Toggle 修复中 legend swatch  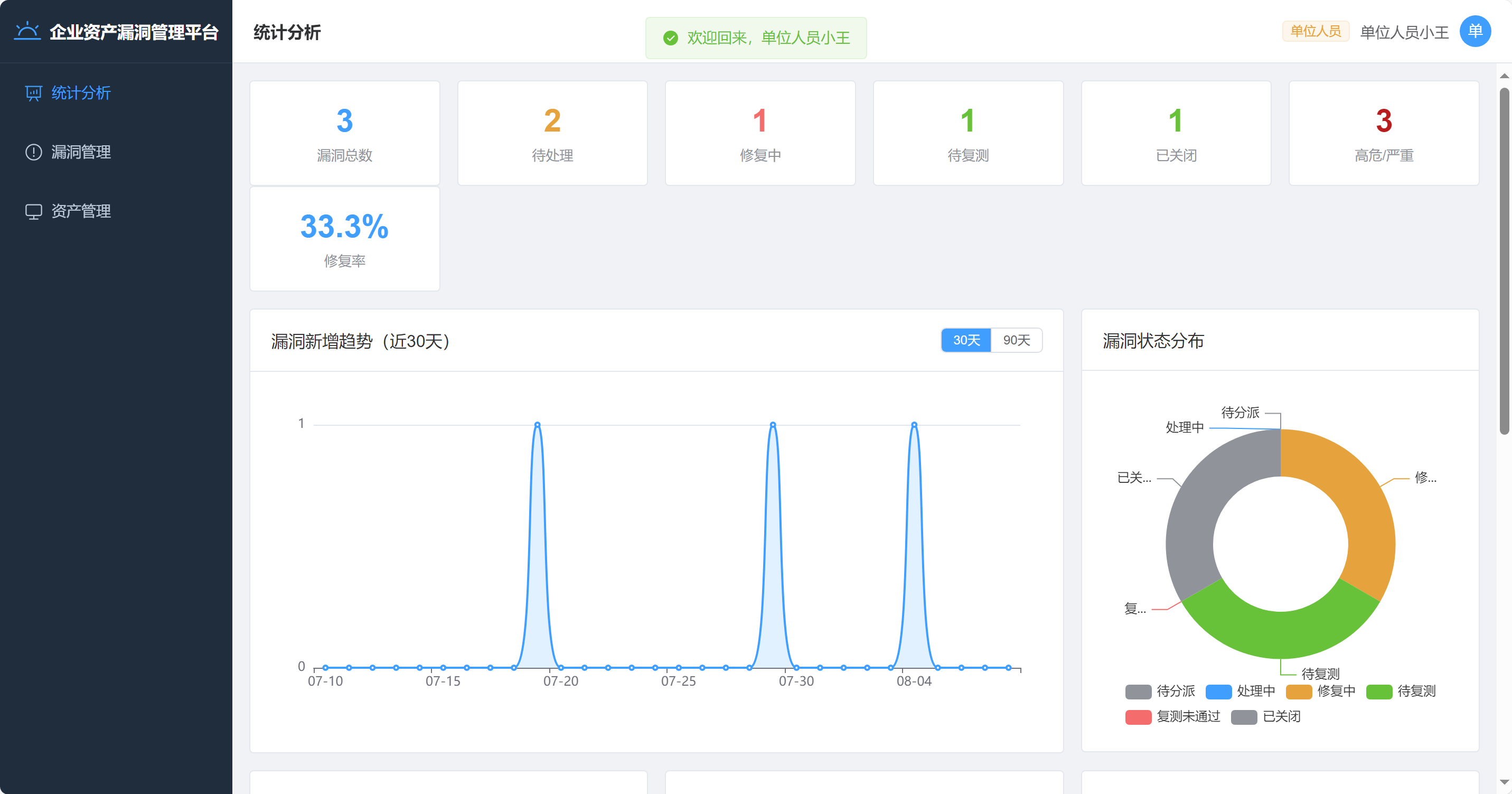click(x=1299, y=692)
